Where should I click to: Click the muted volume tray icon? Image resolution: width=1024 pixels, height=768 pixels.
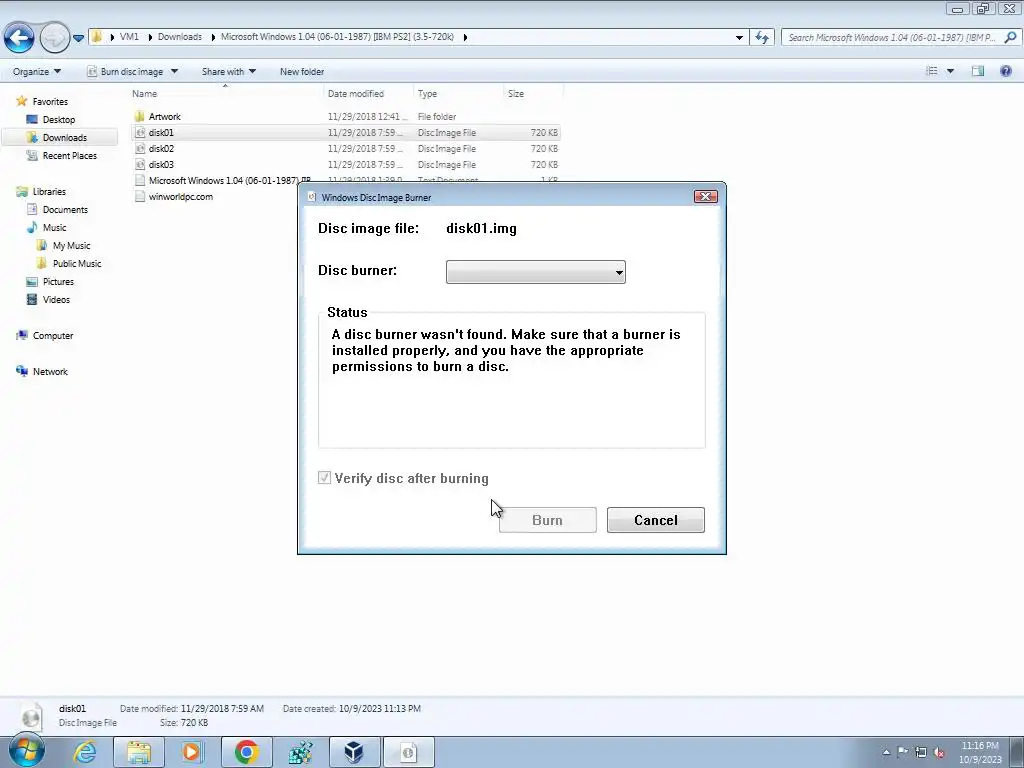coord(939,752)
